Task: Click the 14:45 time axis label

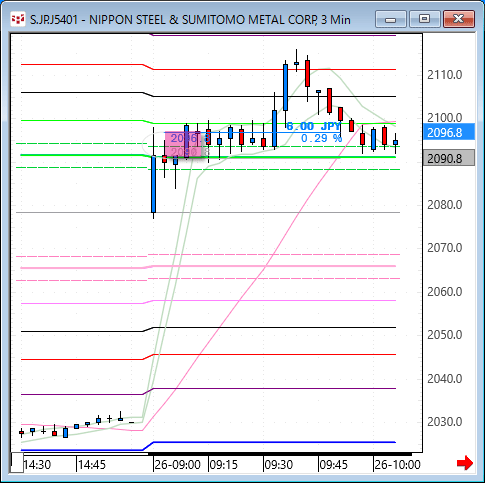Action: pyautogui.click(x=92, y=465)
